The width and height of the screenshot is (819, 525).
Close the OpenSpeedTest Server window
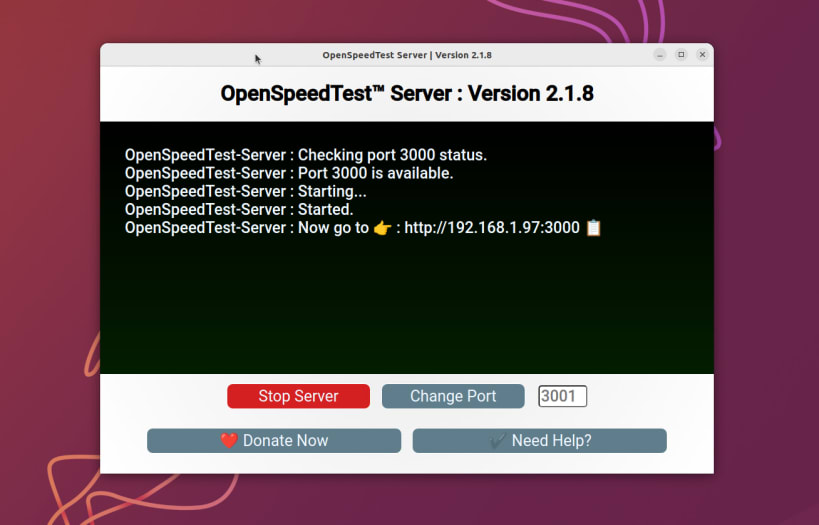click(703, 55)
